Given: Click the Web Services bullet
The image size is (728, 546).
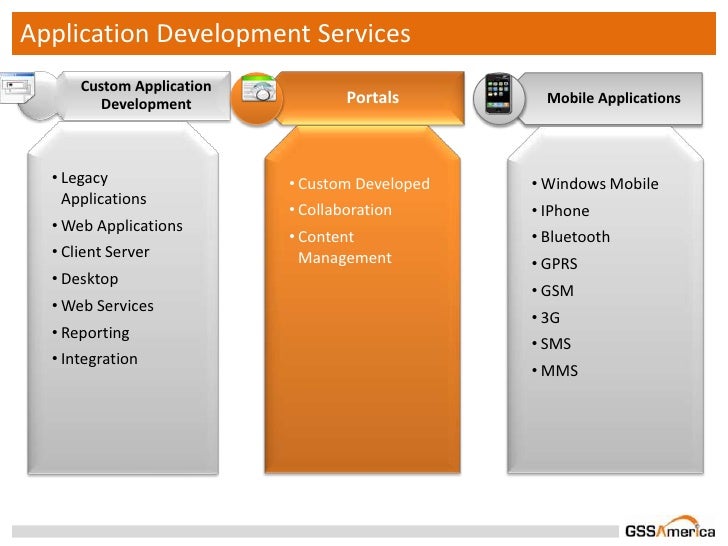Looking at the screenshot, I should tap(103, 306).
